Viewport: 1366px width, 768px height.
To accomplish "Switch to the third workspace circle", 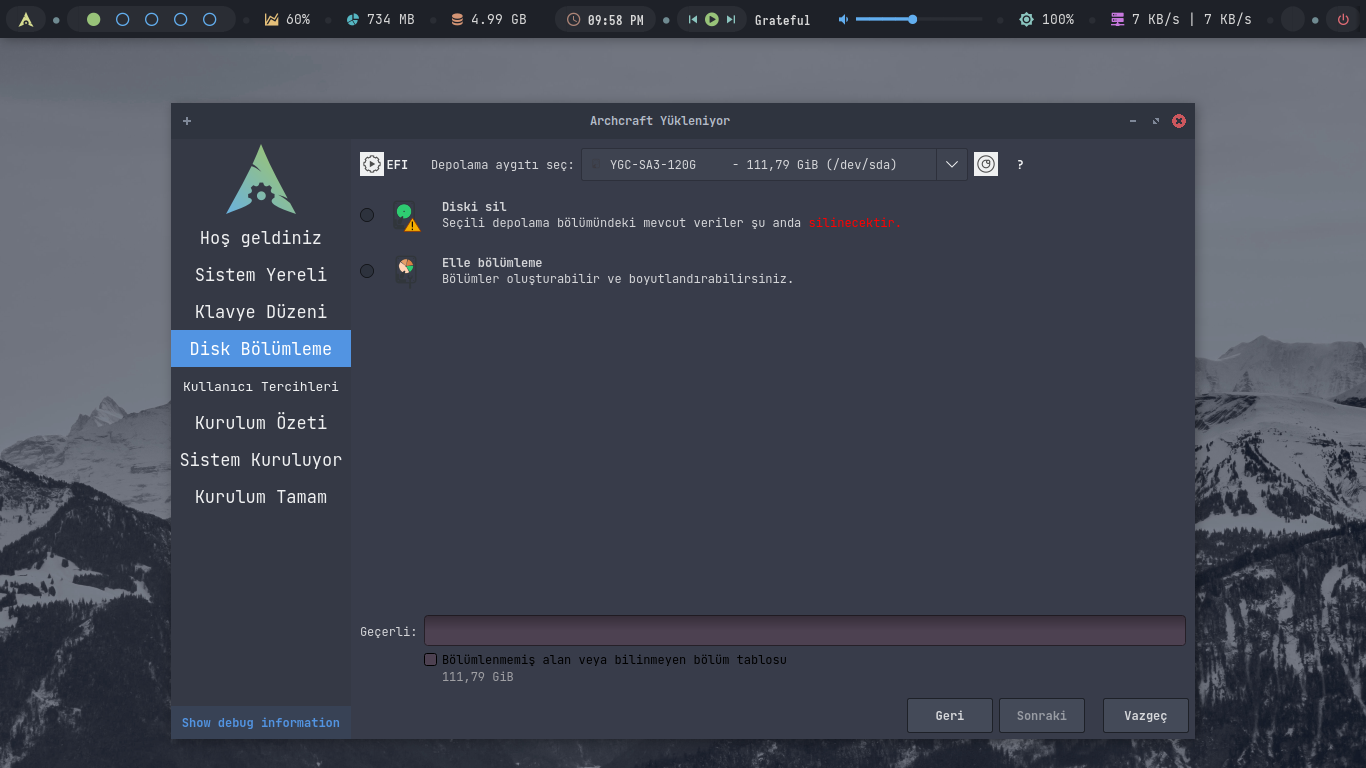I will click(x=152, y=19).
